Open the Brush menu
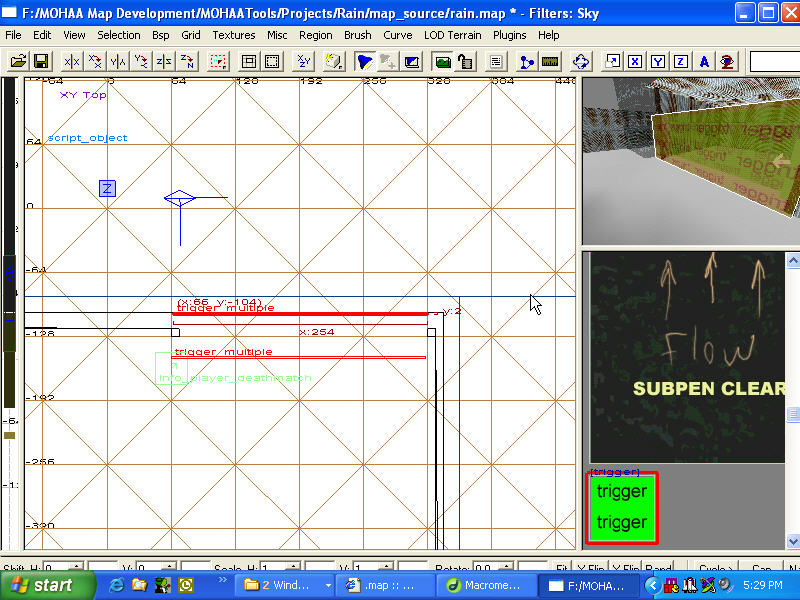The width and height of the screenshot is (800, 600). (x=357, y=35)
